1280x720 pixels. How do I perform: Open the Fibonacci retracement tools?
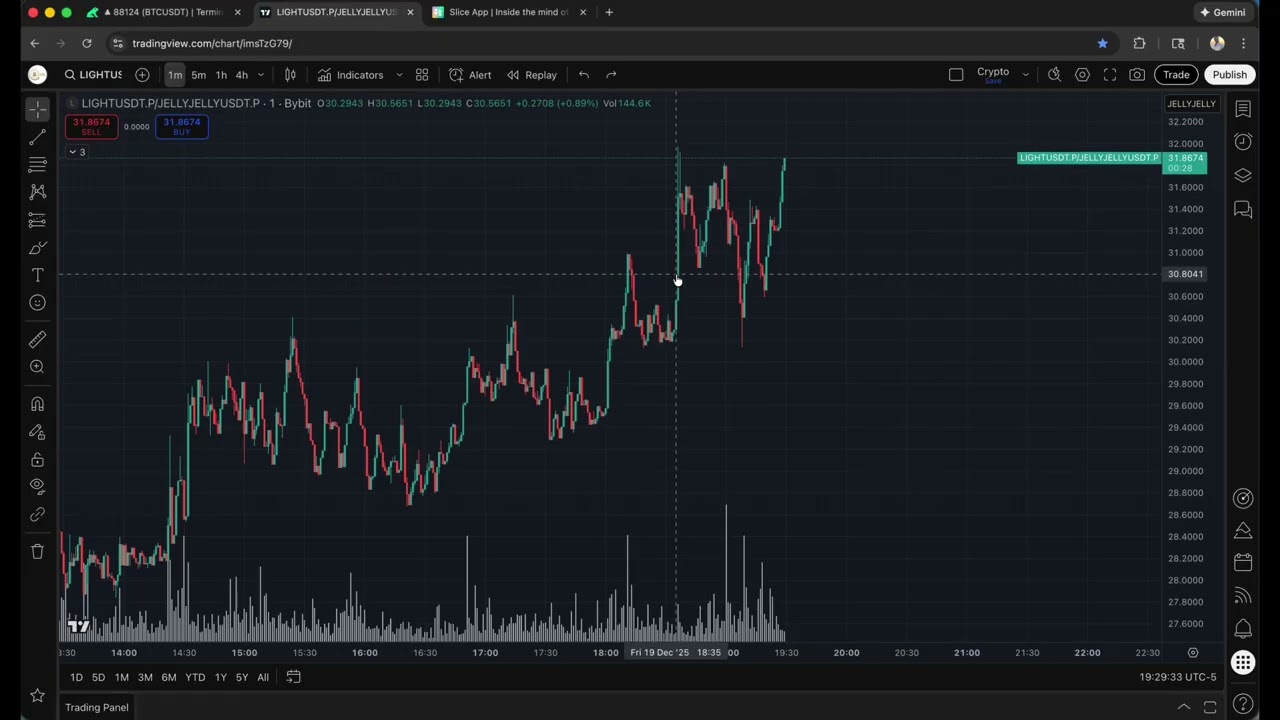pyautogui.click(x=37, y=164)
